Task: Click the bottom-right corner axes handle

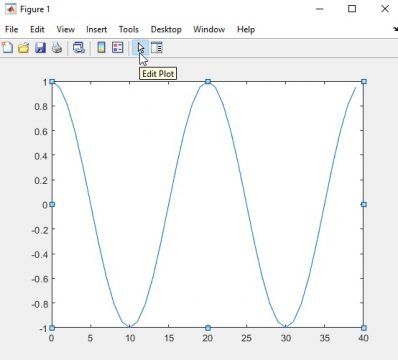Action: tap(364, 328)
